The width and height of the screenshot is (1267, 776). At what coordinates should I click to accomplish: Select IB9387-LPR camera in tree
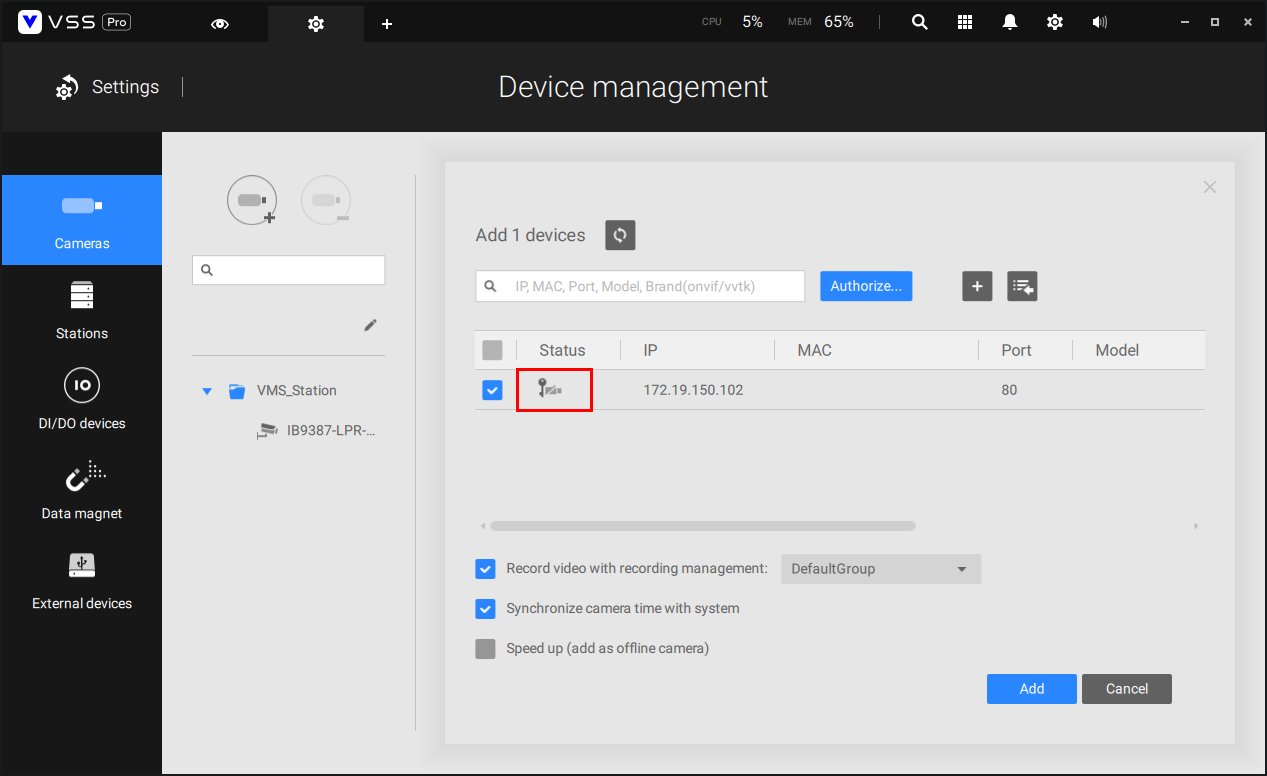pos(330,431)
